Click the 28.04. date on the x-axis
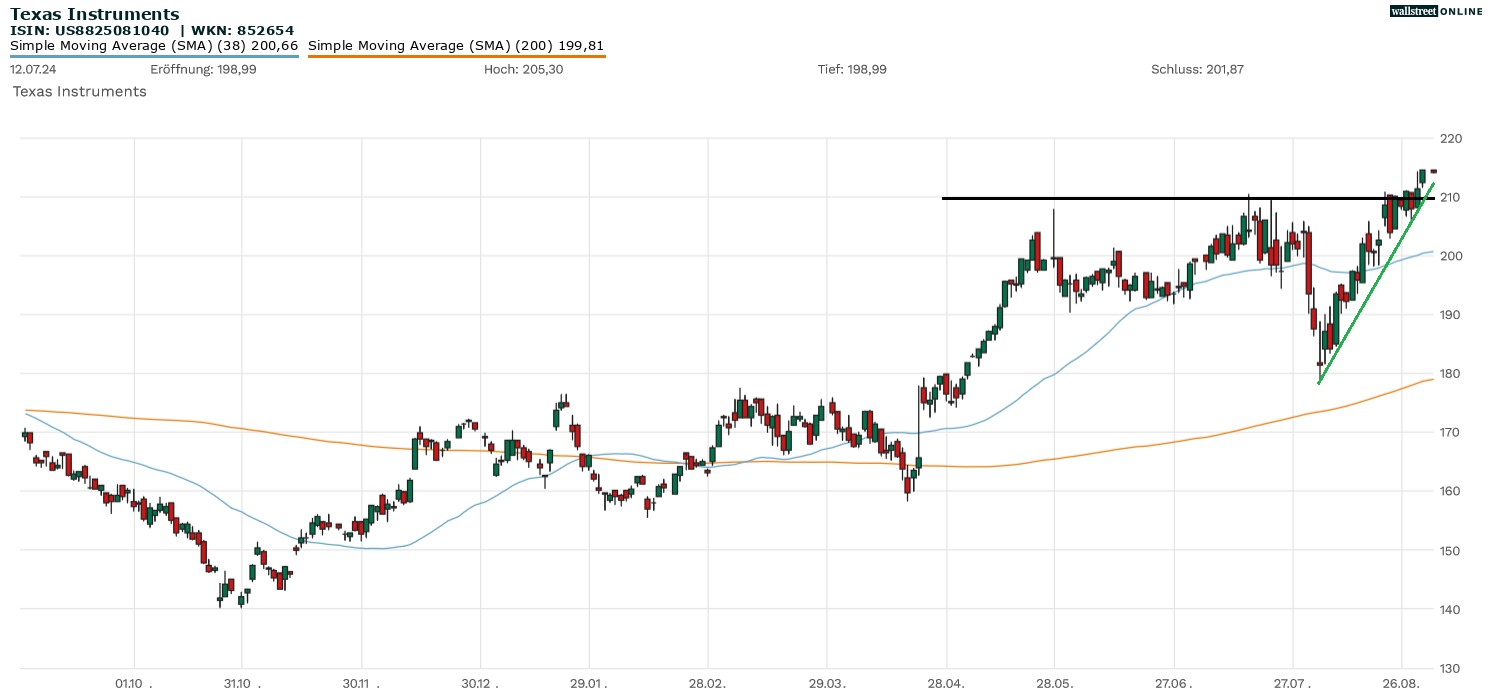1490x689 pixels. (944, 682)
